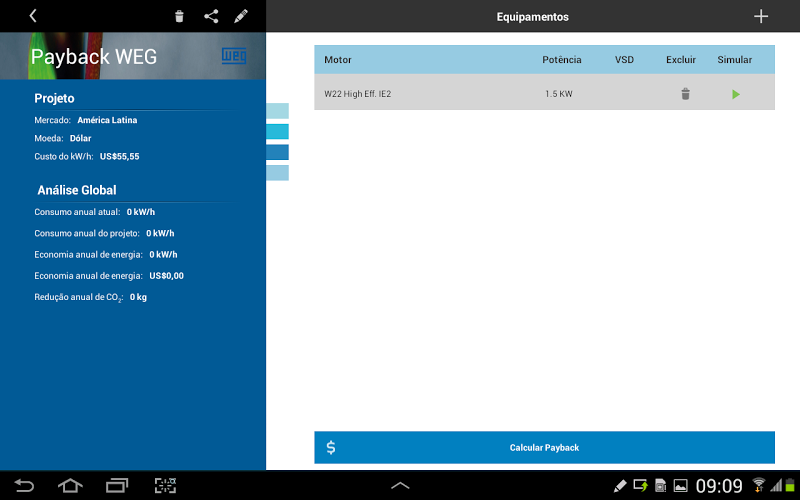The width and height of the screenshot is (800, 500).
Task: Select the W22 High Eff. IE2 motor name
Action: [358, 94]
